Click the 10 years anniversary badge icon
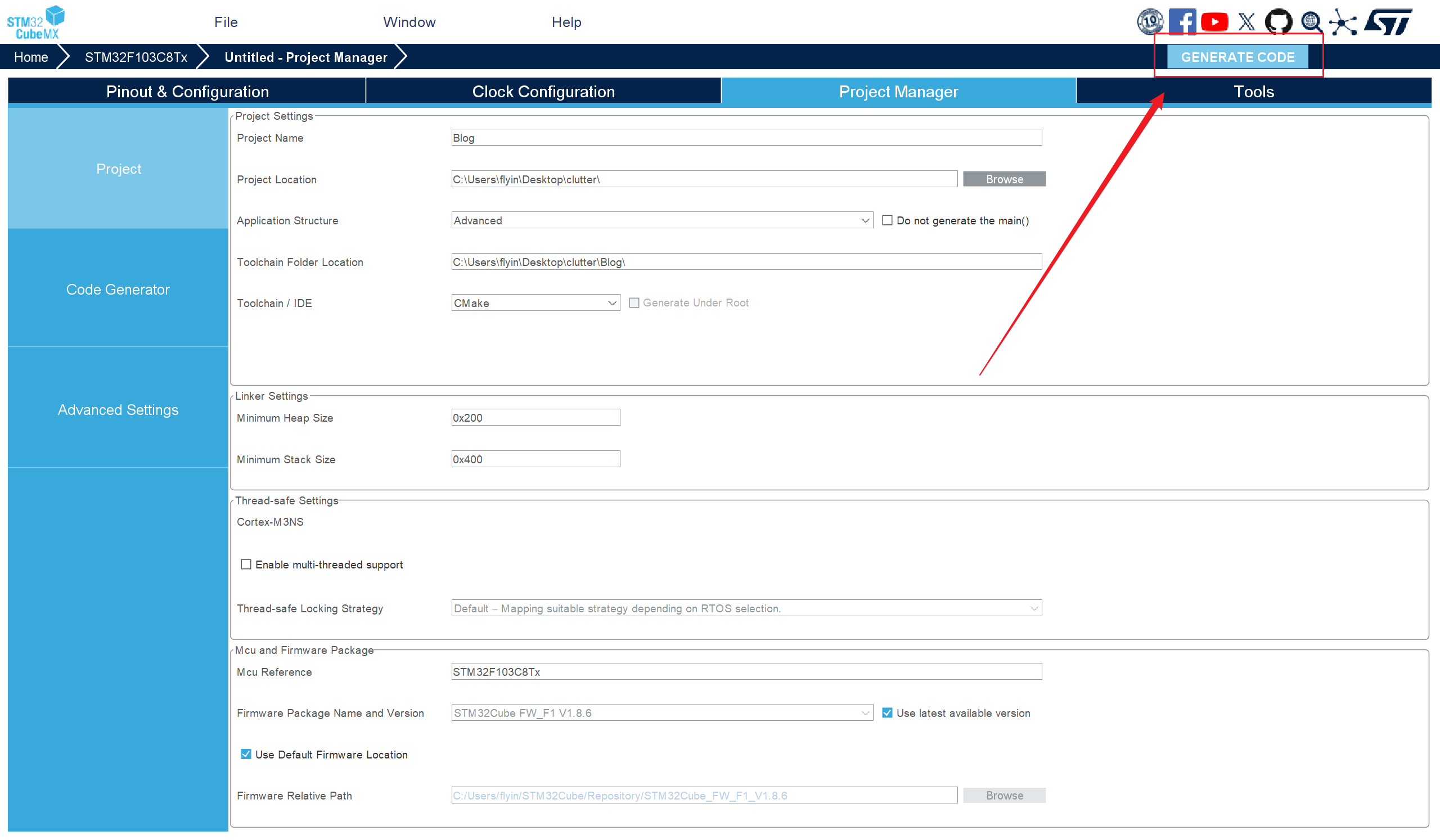 click(1149, 22)
